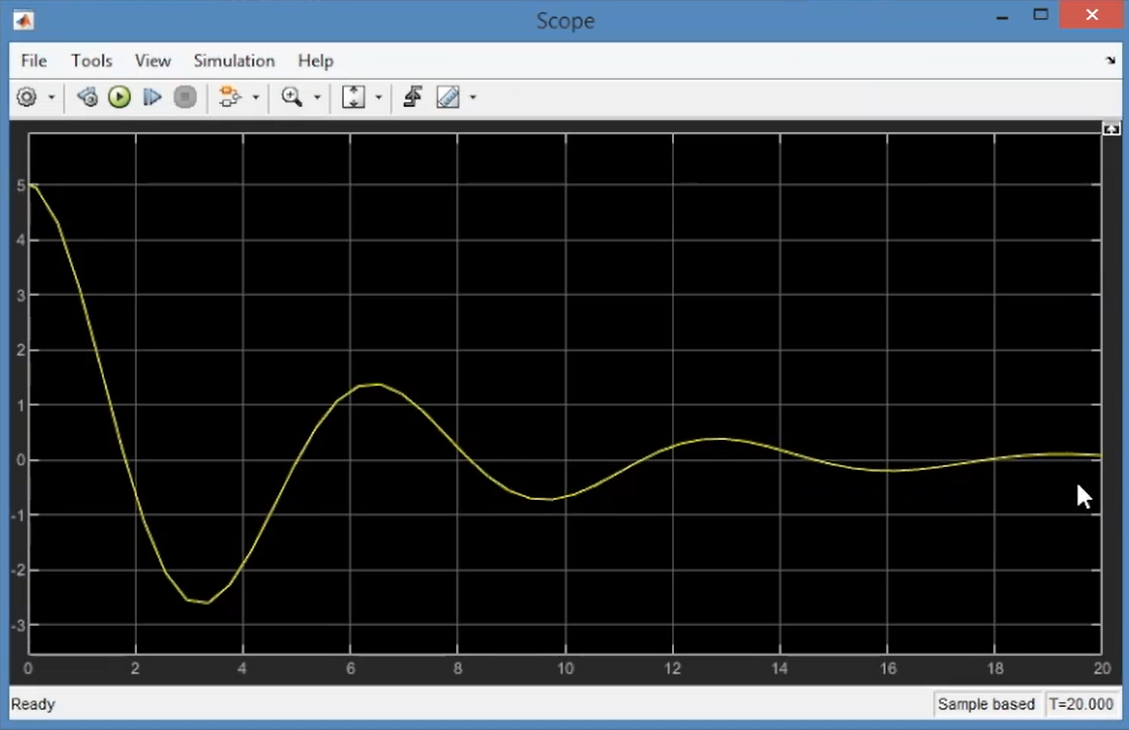Open the Configuration Properties gear icon
The width and height of the screenshot is (1129, 730).
pyautogui.click(x=27, y=96)
